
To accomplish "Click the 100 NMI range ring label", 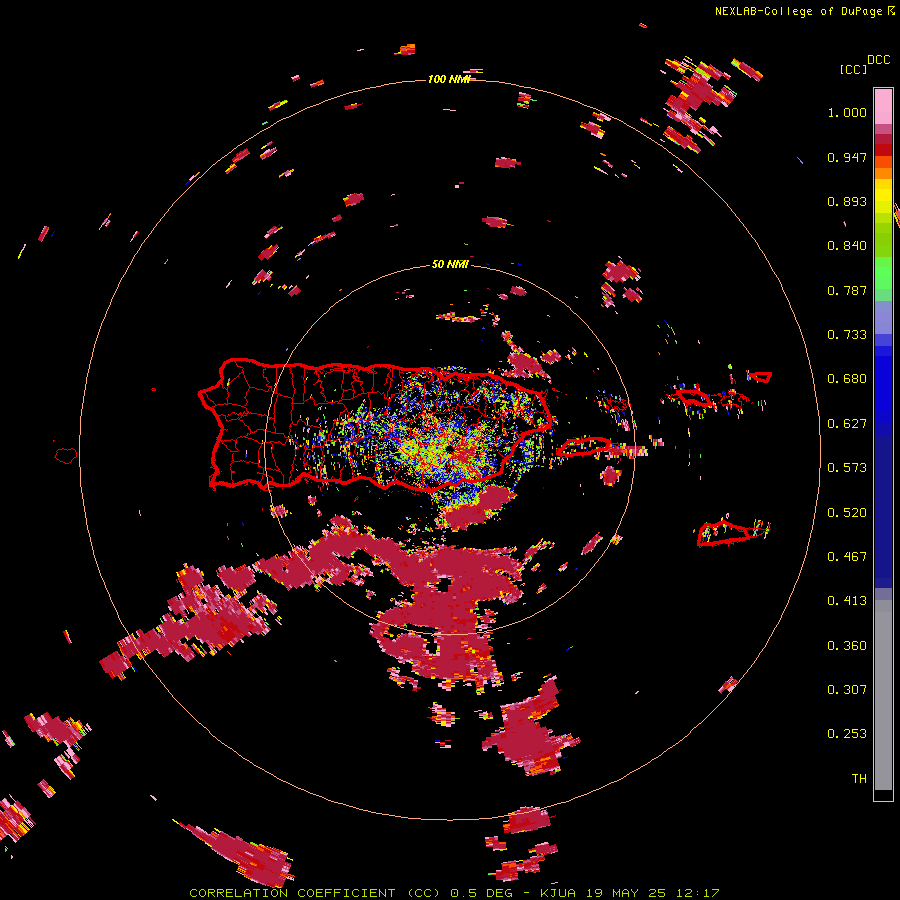I will tap(449, 79).
